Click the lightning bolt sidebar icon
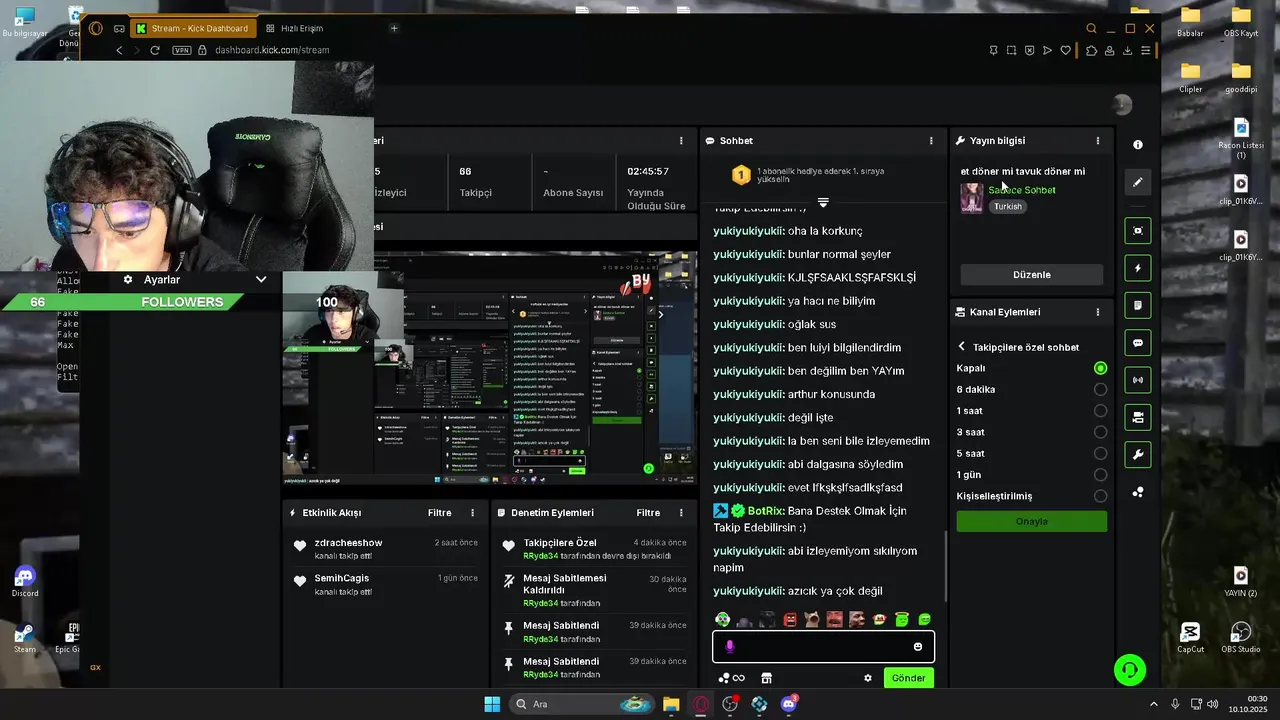1280x720 pixels. pyautogui.click(x=1138, y=268)
